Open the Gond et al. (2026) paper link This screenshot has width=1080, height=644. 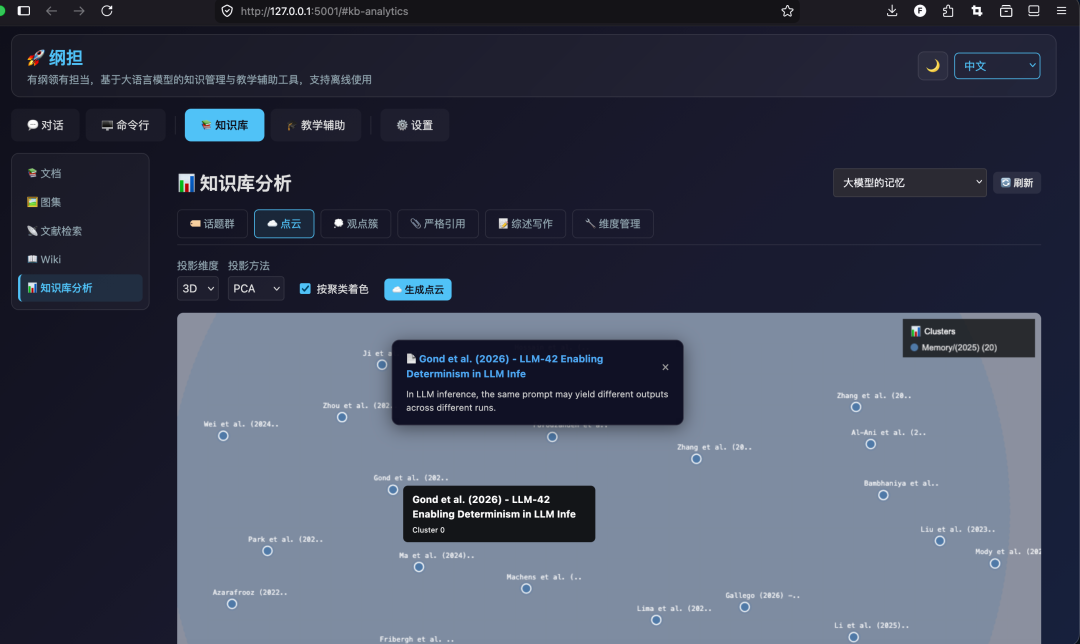point(504,366)
